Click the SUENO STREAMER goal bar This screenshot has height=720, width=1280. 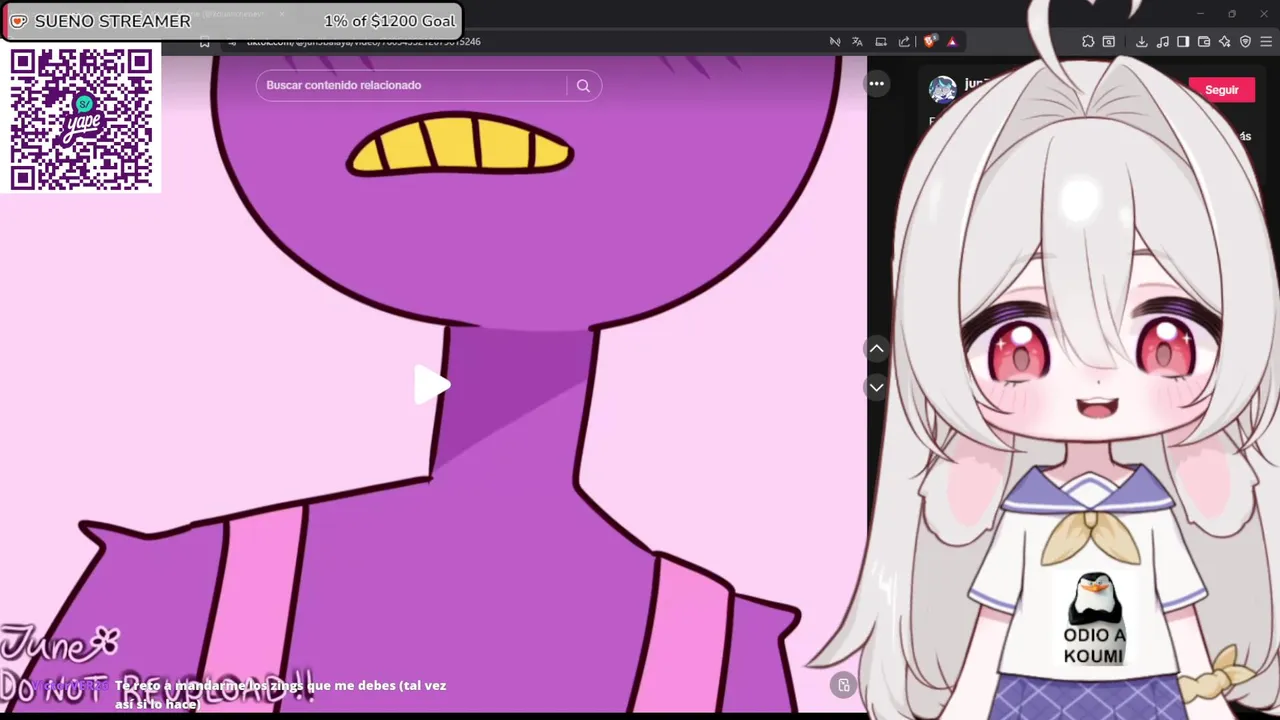point(232,21)
